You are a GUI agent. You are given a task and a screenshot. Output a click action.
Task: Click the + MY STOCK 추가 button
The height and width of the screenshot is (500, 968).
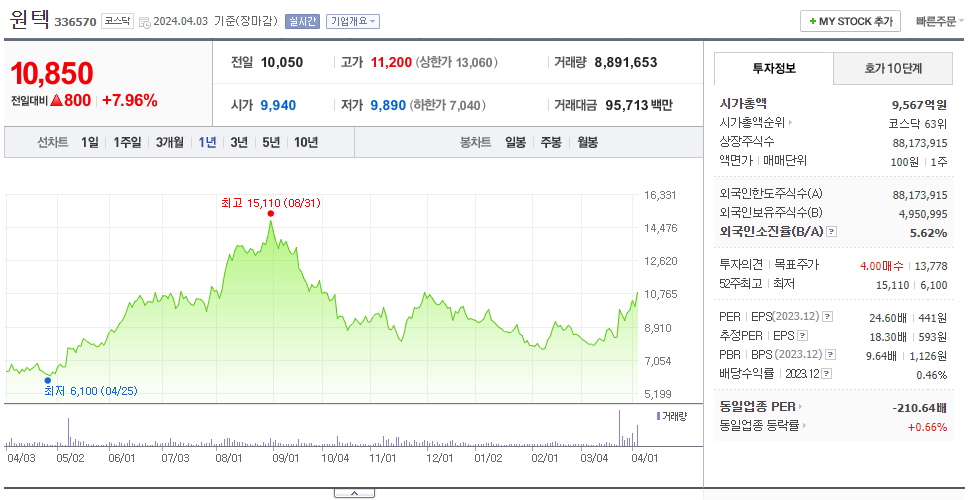pyautogui.click(x=850, y=21)
